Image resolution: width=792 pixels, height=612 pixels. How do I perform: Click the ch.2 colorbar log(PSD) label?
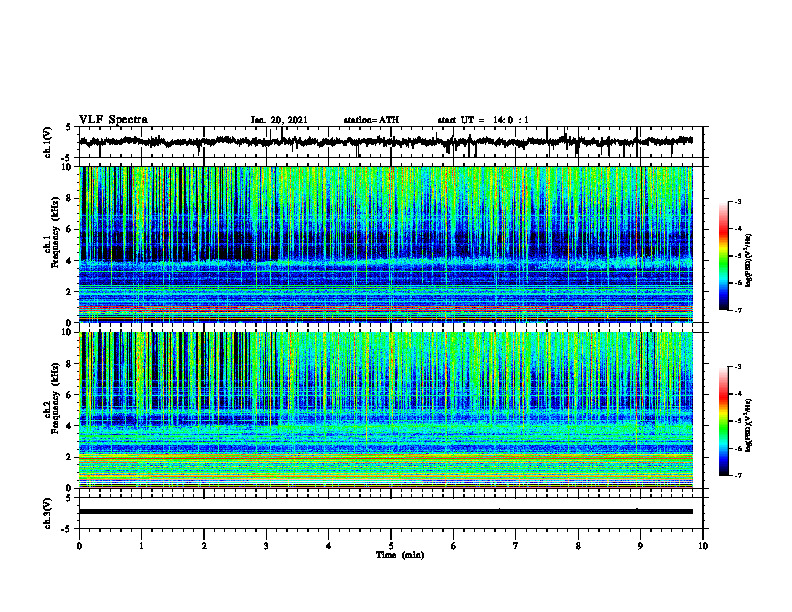(749, 426)
